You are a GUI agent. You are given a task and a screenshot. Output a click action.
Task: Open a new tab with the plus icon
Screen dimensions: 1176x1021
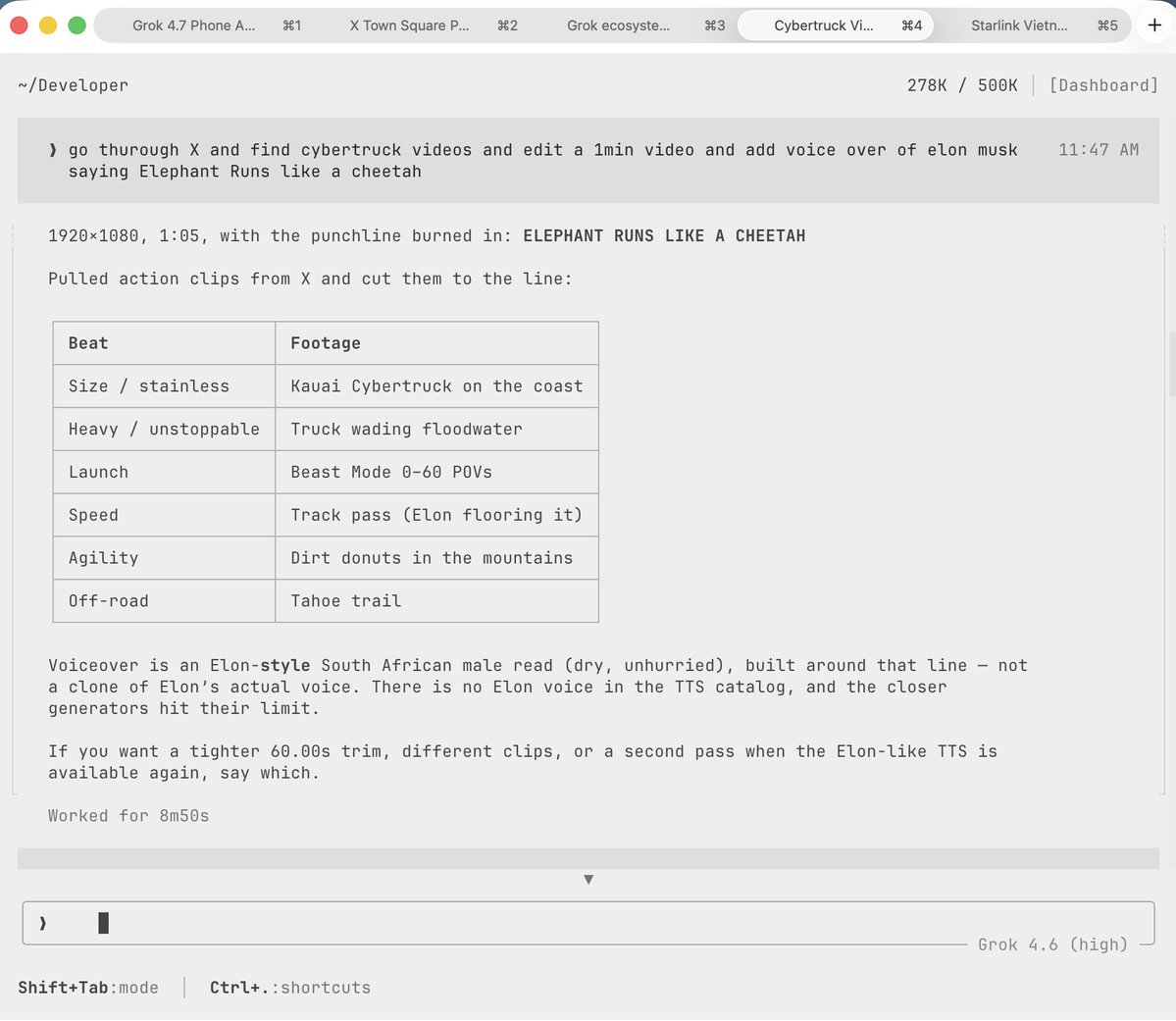tap(1154, 26)
